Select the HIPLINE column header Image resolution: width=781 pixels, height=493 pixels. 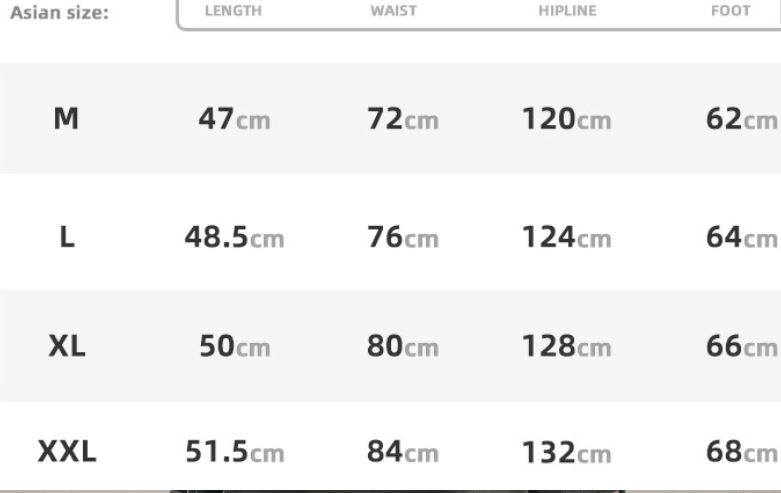566,11
